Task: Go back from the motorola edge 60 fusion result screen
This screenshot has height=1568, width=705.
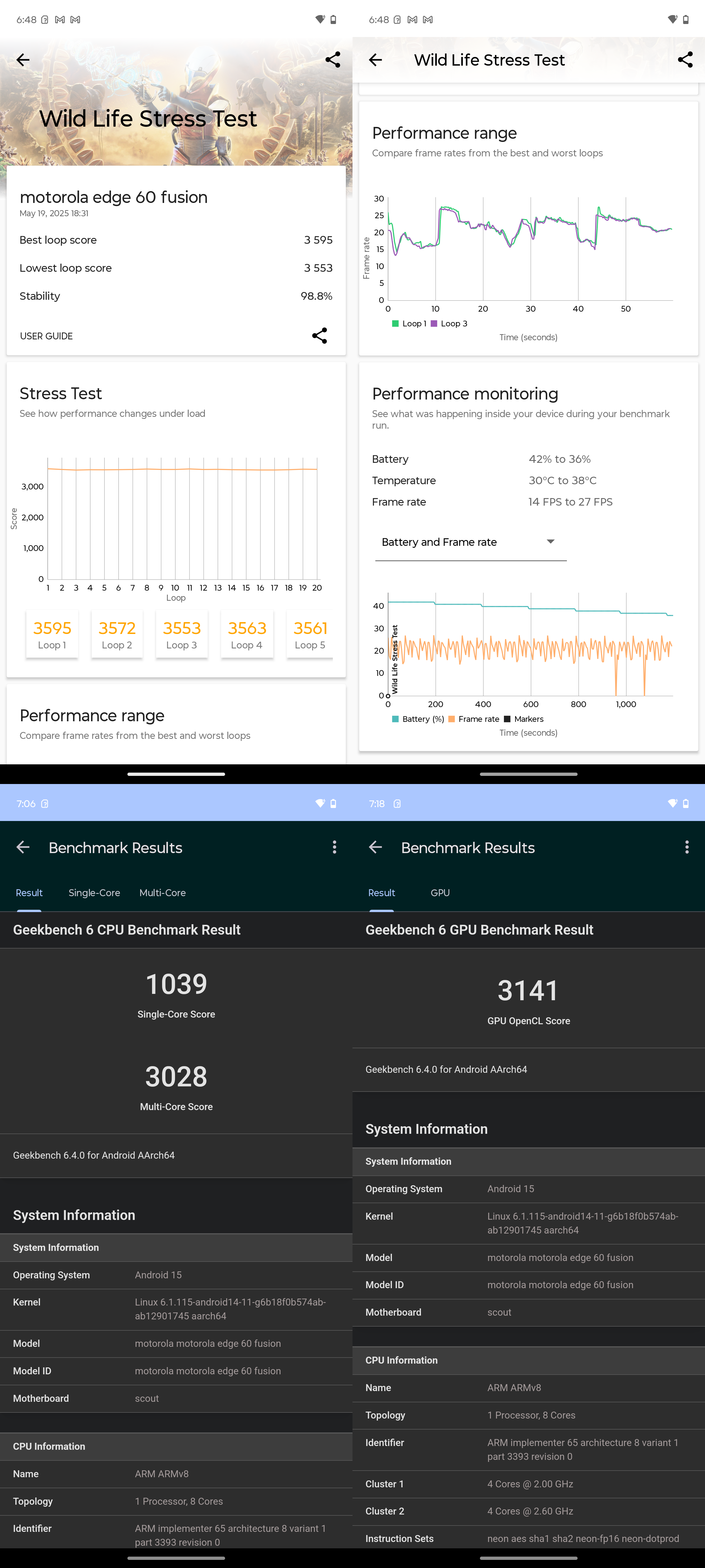Action: (23, 60)
